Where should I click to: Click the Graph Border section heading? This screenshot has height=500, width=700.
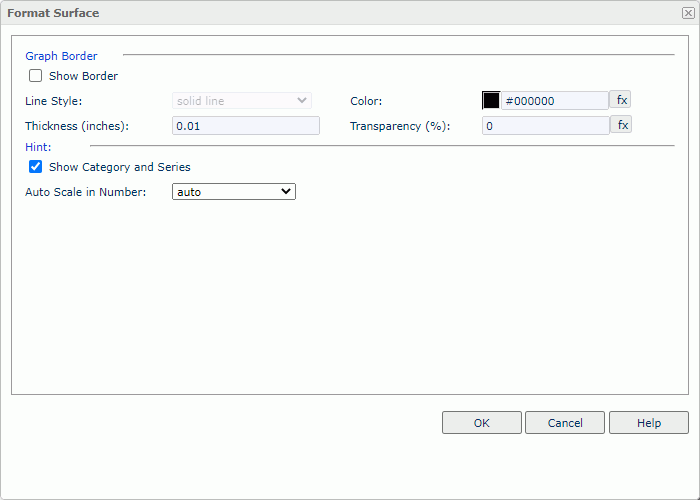61,56
